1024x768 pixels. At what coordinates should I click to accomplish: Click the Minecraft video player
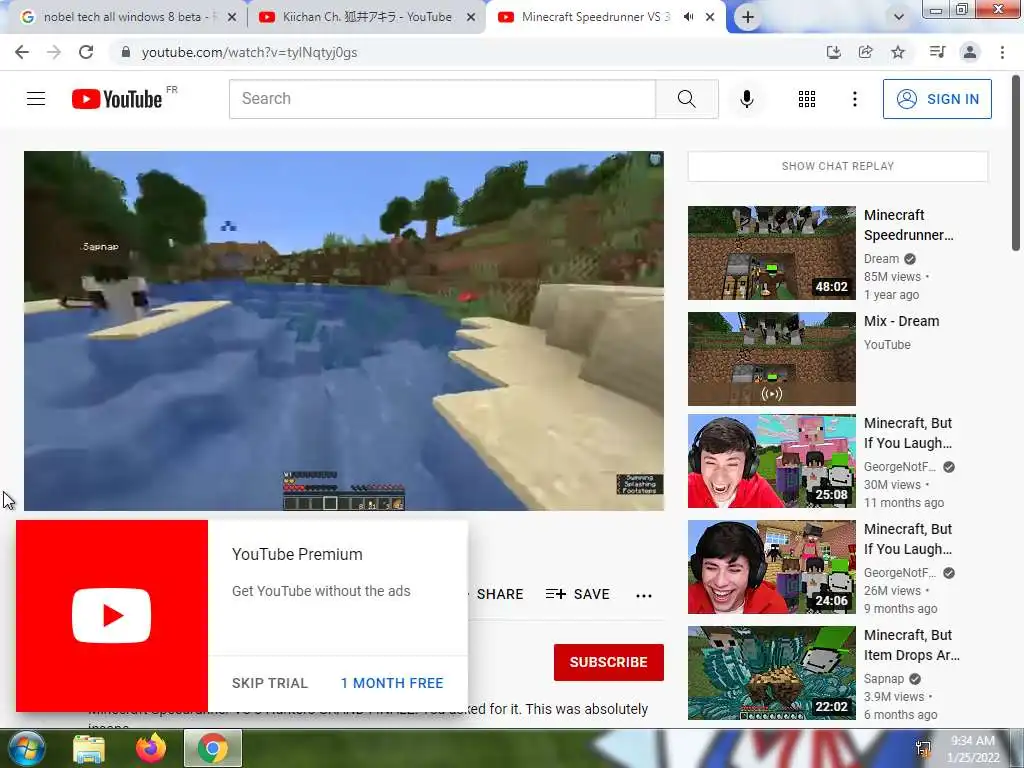[344, 330]
